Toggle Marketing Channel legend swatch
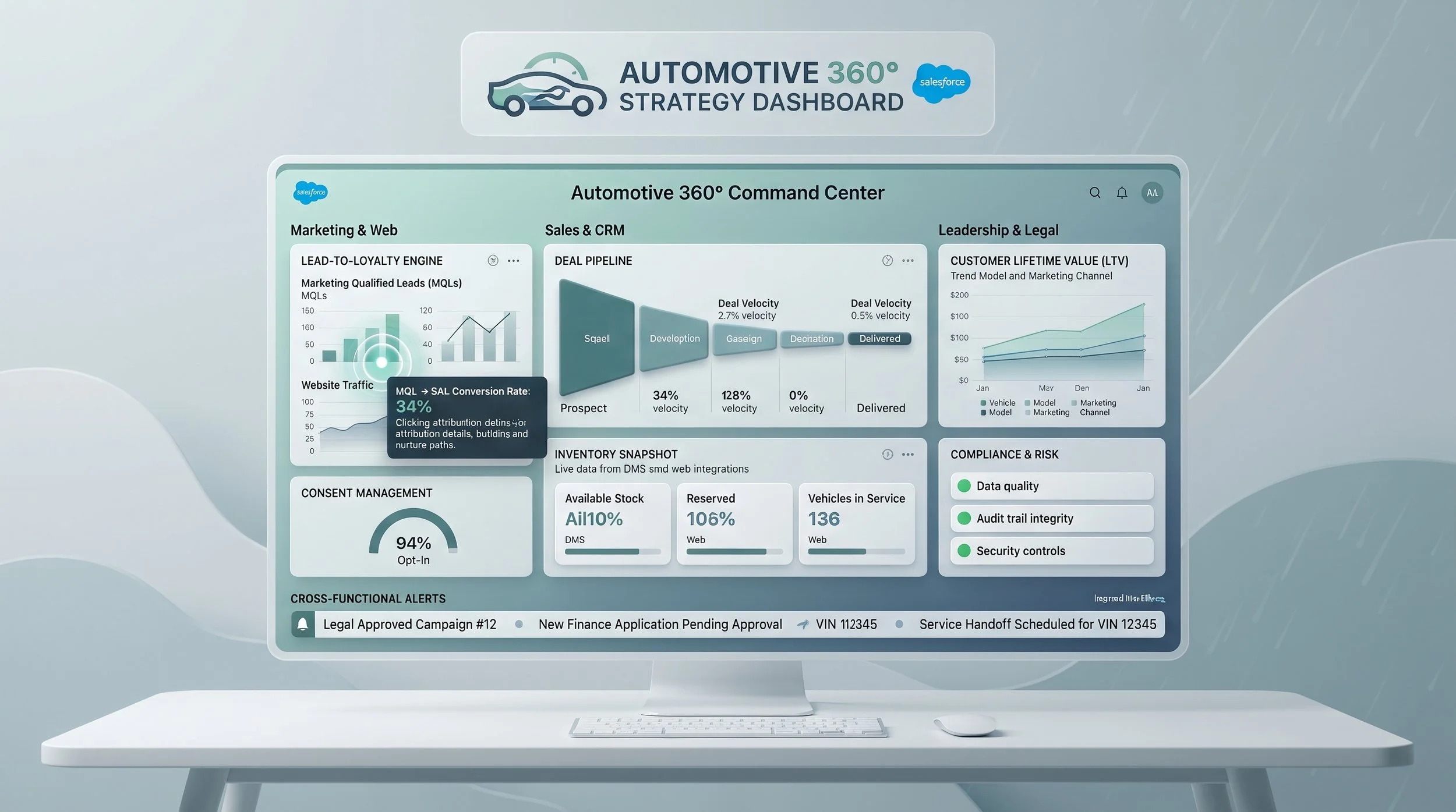This screenshot has height=812, width=1456. click(x=1074, y=403)
